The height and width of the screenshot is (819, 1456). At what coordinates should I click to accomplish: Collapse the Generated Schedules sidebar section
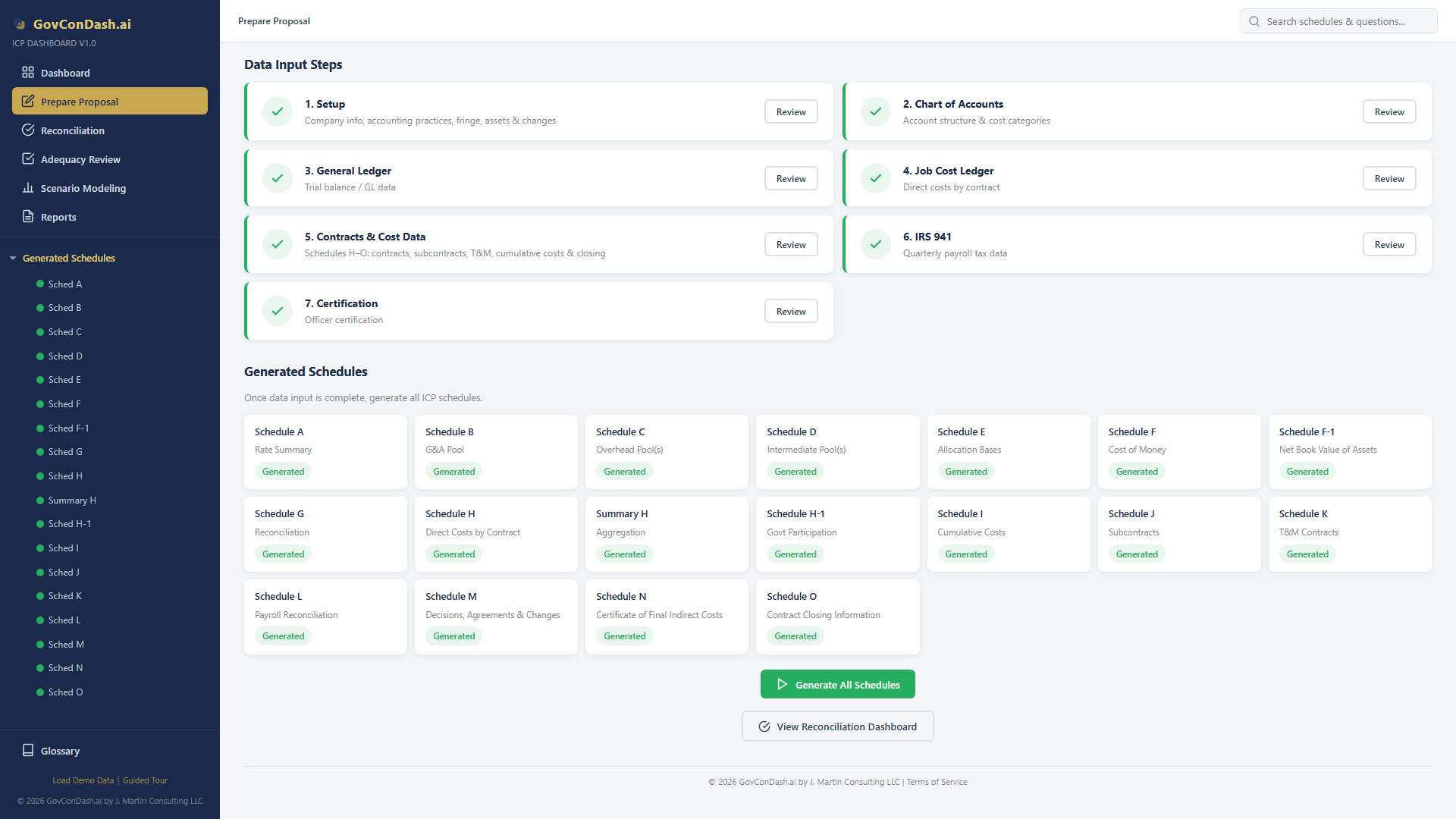[x=13, y=259]
